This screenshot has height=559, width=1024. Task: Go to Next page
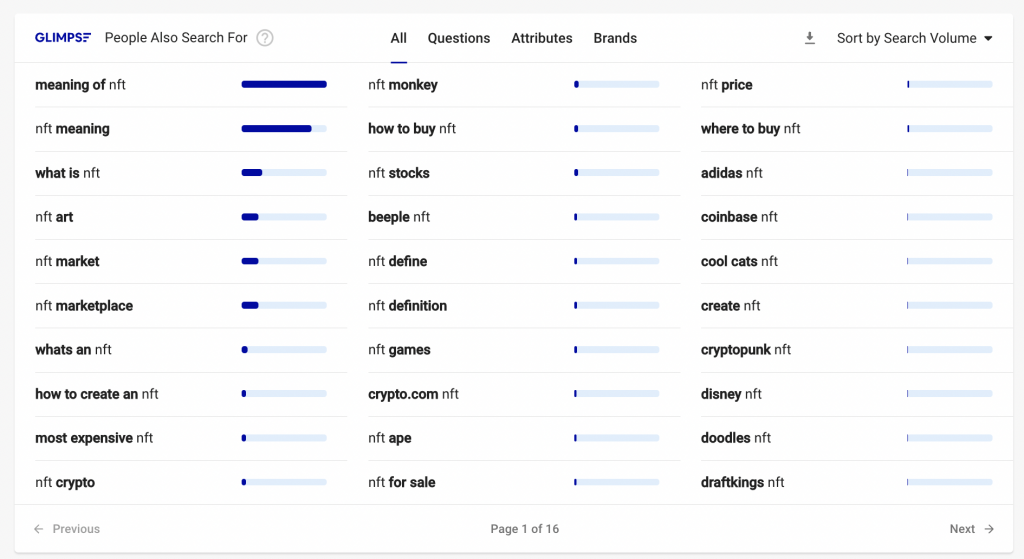[x=972, y=529]
